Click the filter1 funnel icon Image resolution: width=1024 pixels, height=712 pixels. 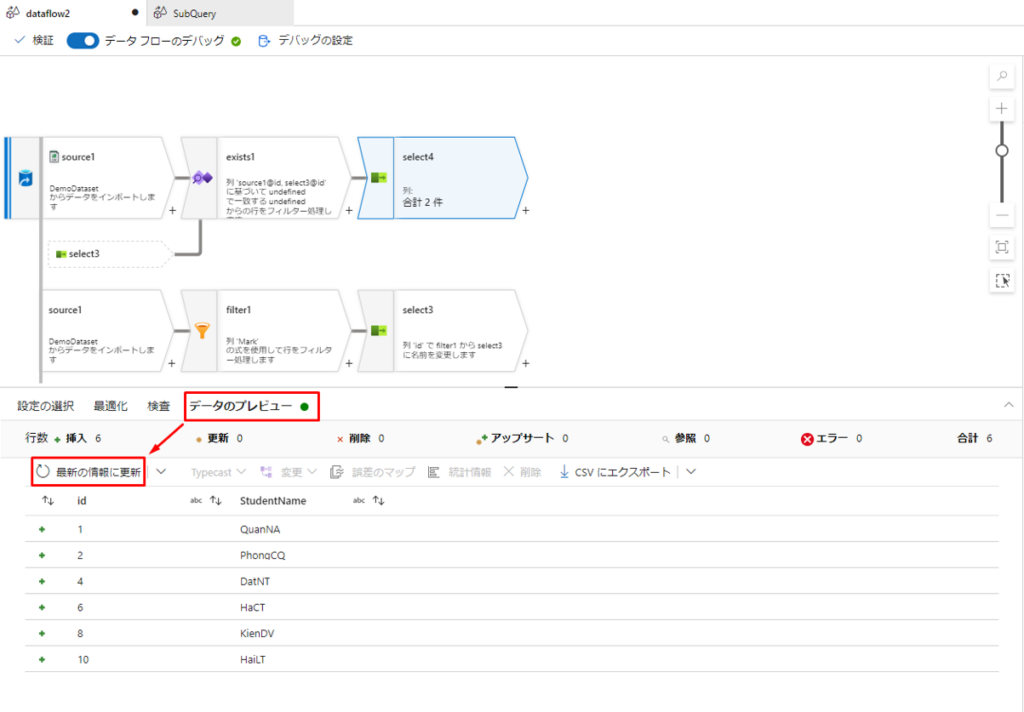[202, 331]
